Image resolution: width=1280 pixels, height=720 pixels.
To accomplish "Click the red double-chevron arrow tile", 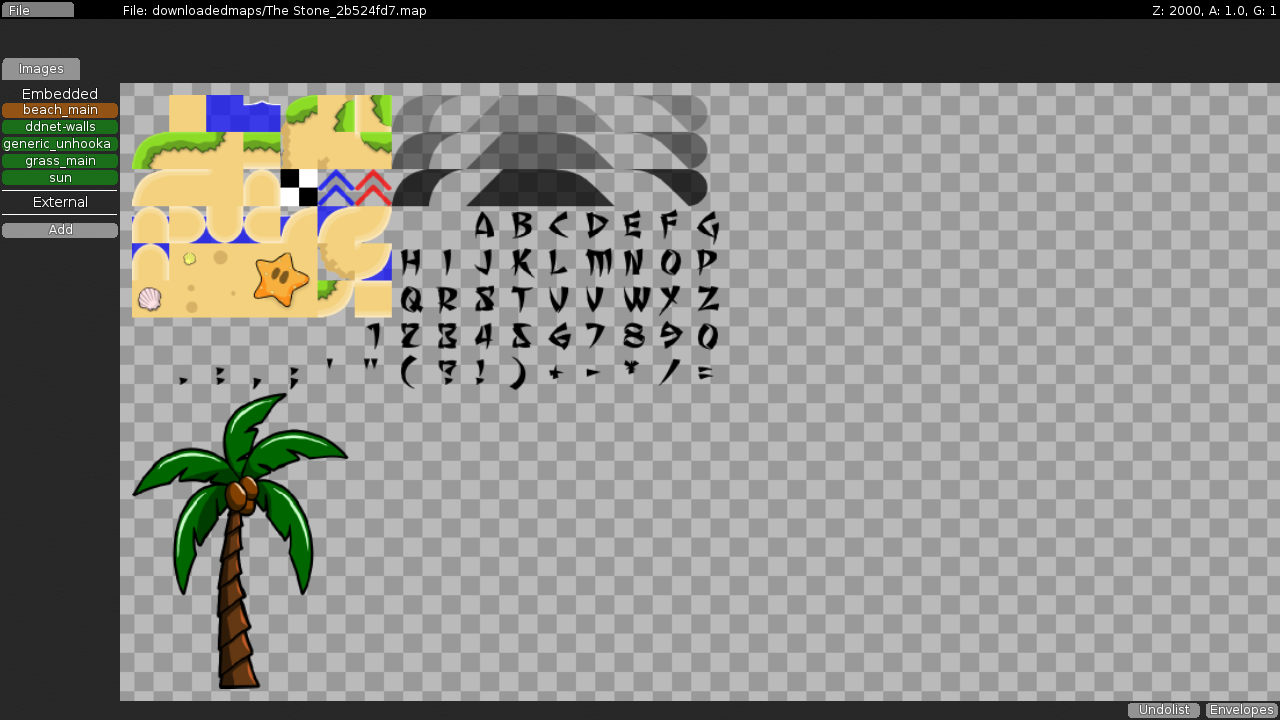I will tap(373, 188).
